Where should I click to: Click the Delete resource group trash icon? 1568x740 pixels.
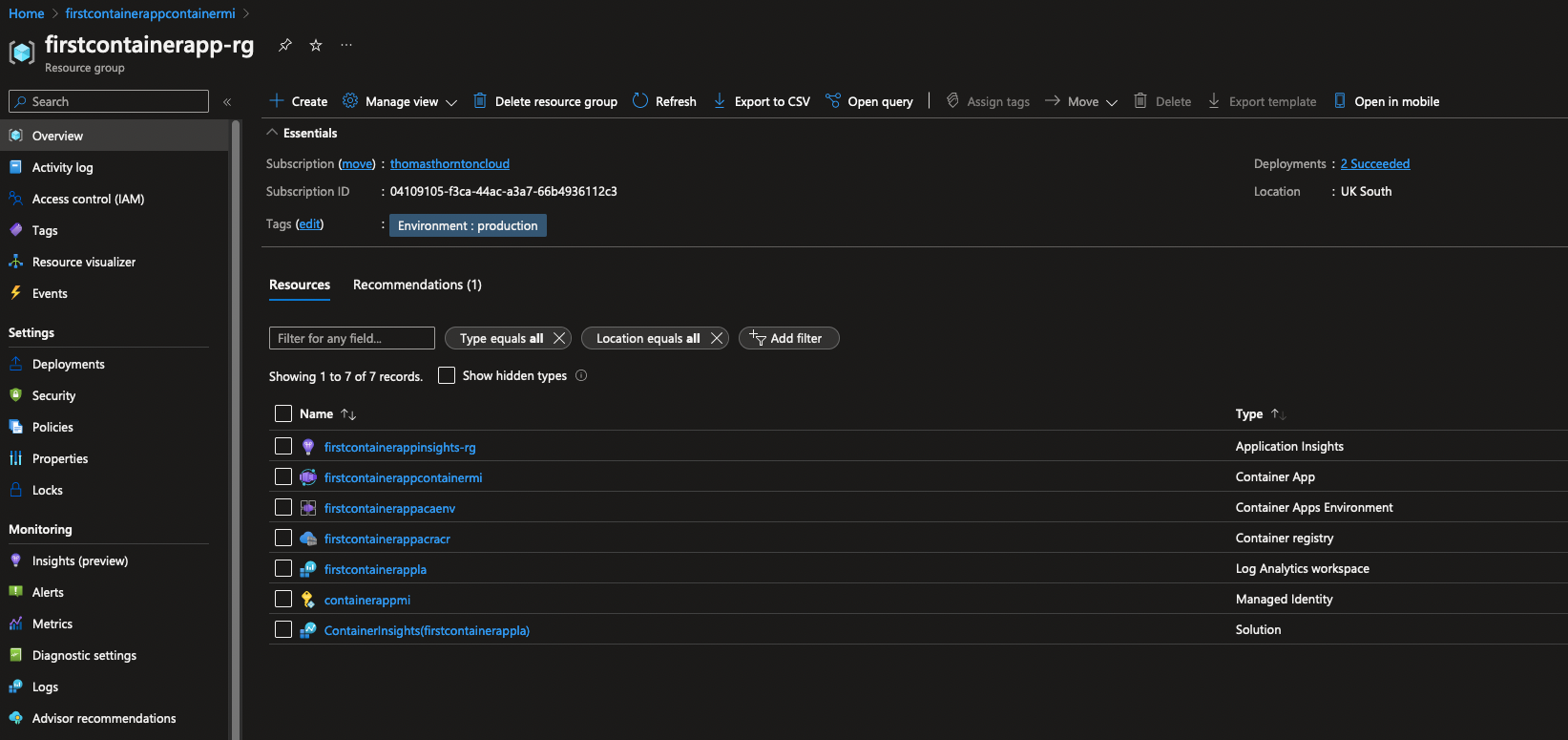coord(480,100)
